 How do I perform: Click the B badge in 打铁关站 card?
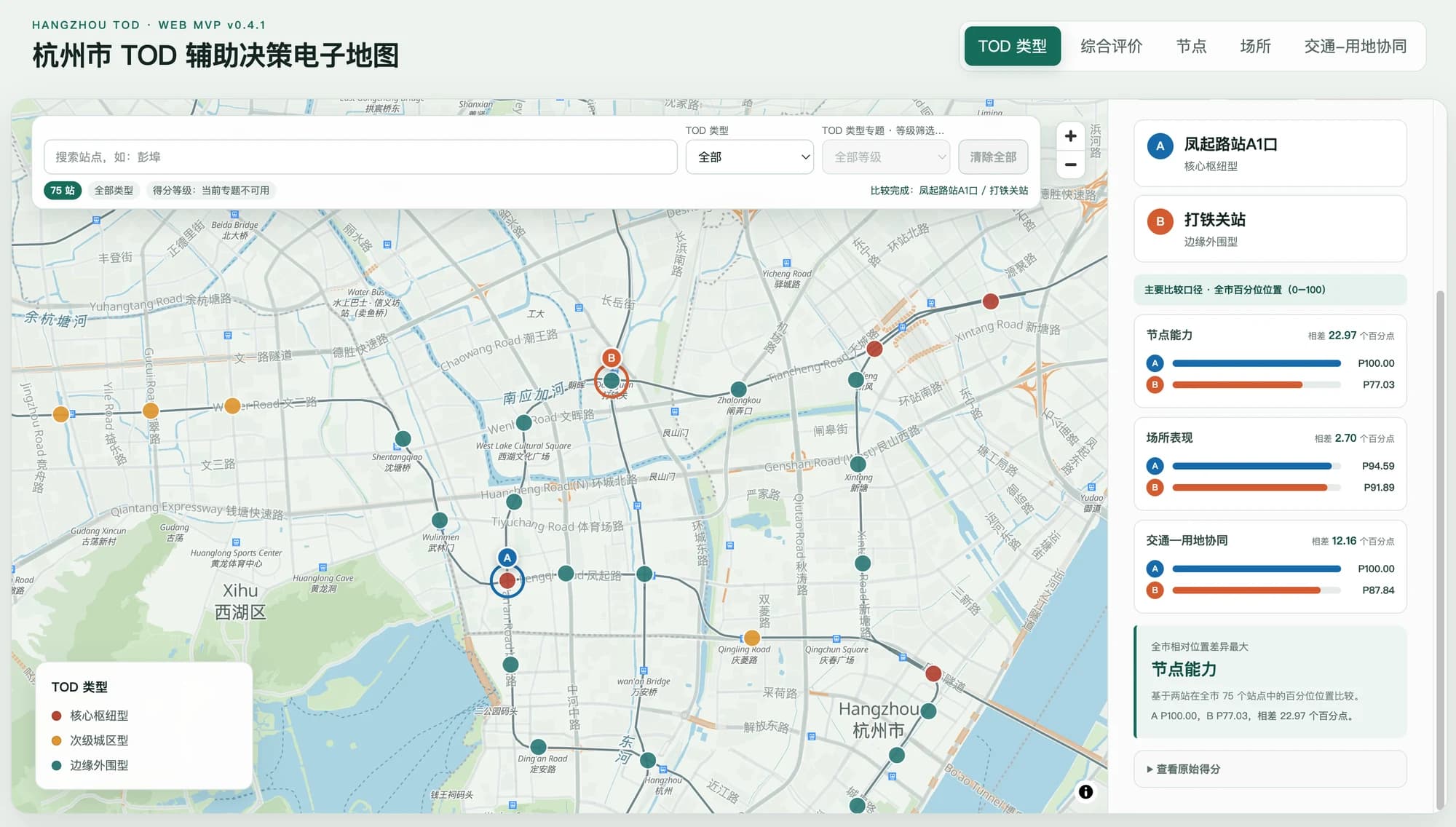(x=1160, y=221)
